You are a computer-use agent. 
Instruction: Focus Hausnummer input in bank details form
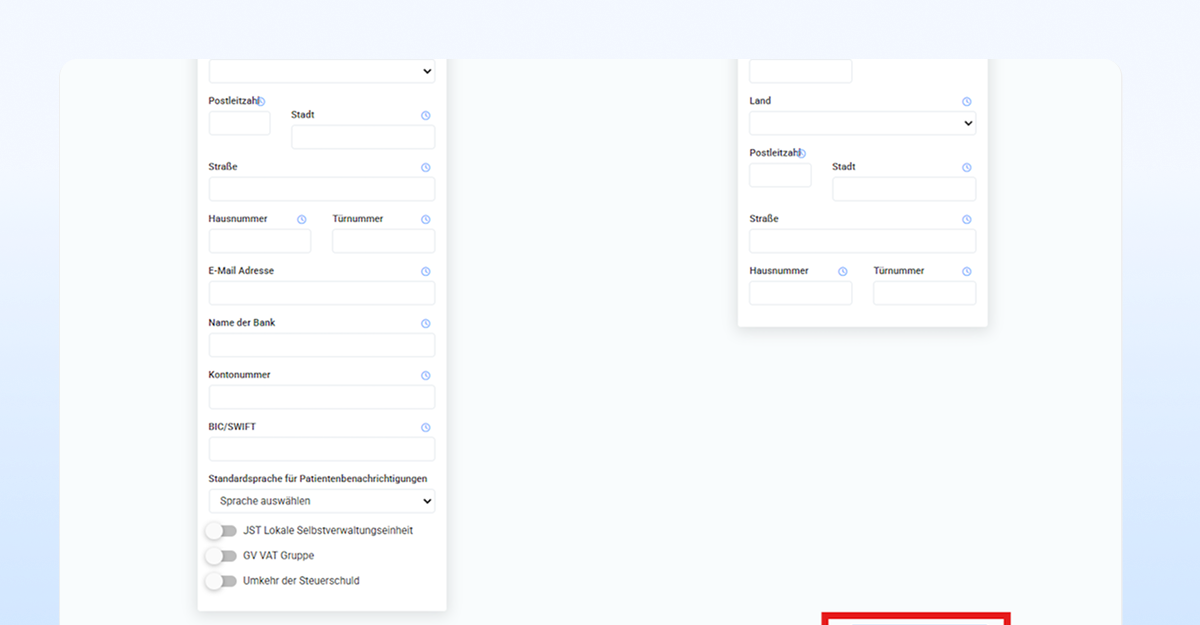[260, 241]
